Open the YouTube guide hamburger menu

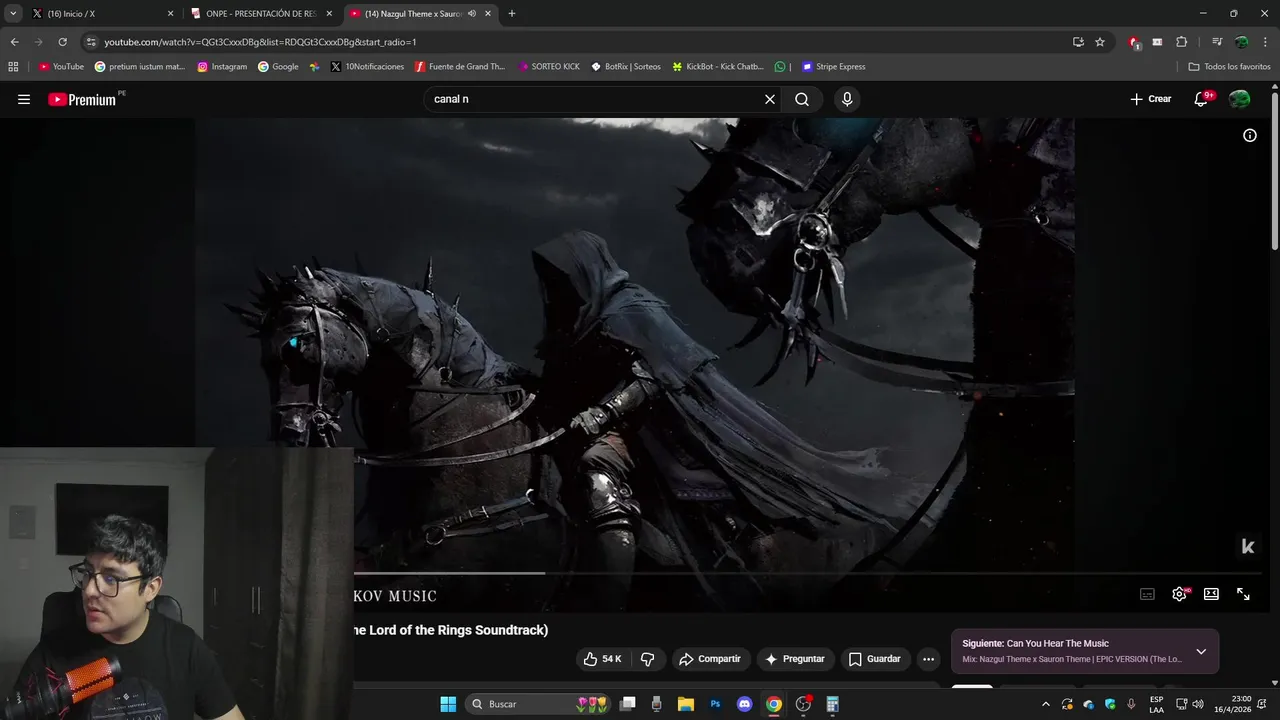[x=24, y=99]
